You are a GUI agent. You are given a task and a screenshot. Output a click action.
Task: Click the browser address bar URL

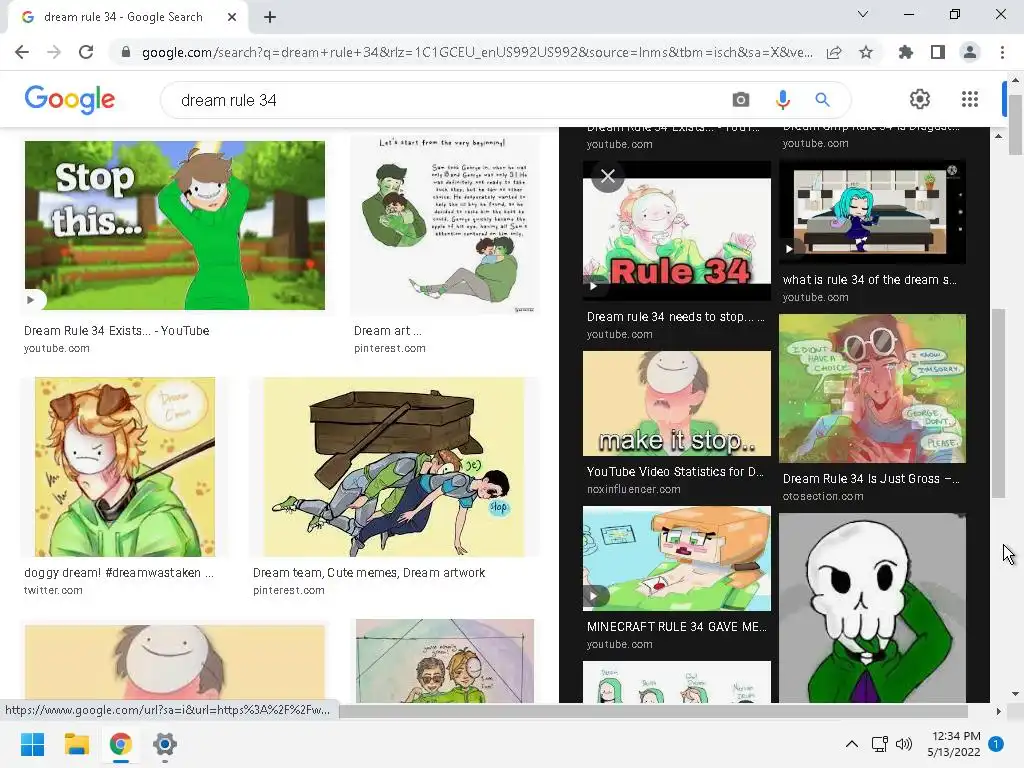(x=477, y=52)
